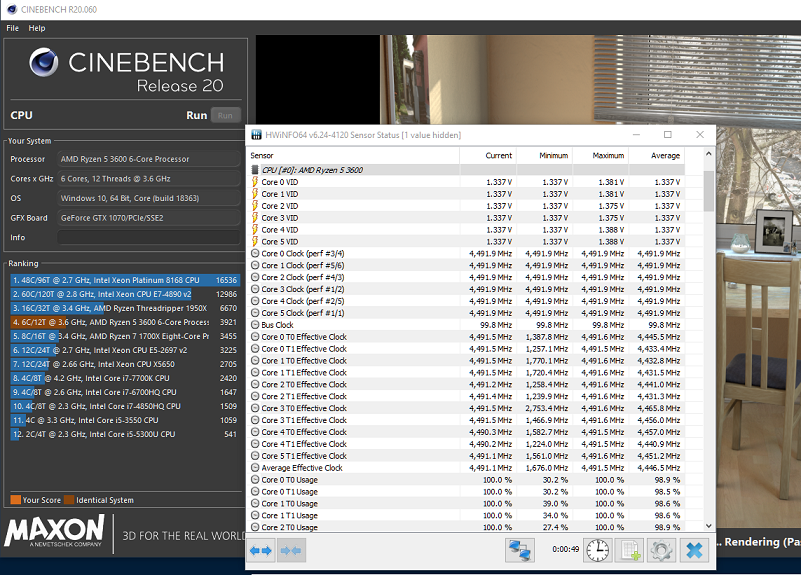Click the collapse sensor panel arrows icon

[x=291, y=550]
